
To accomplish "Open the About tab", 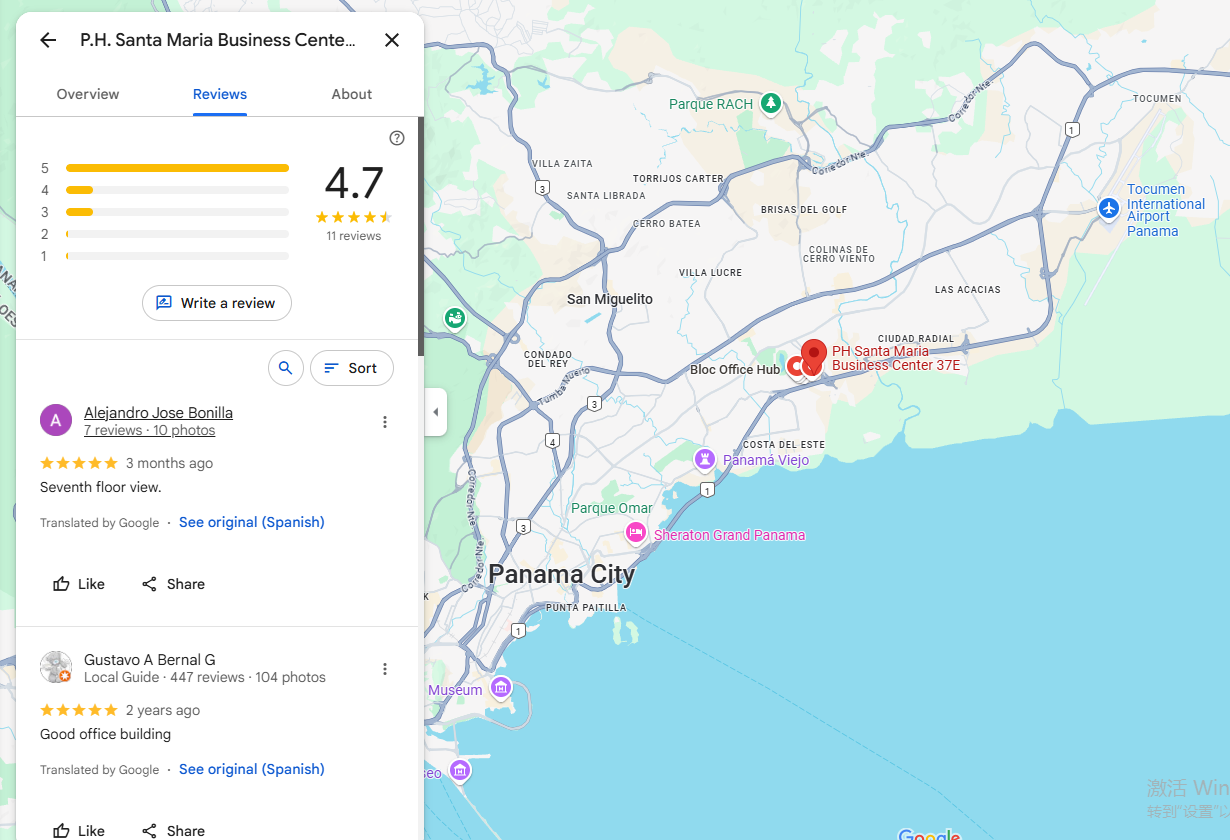I will [352, 94].
